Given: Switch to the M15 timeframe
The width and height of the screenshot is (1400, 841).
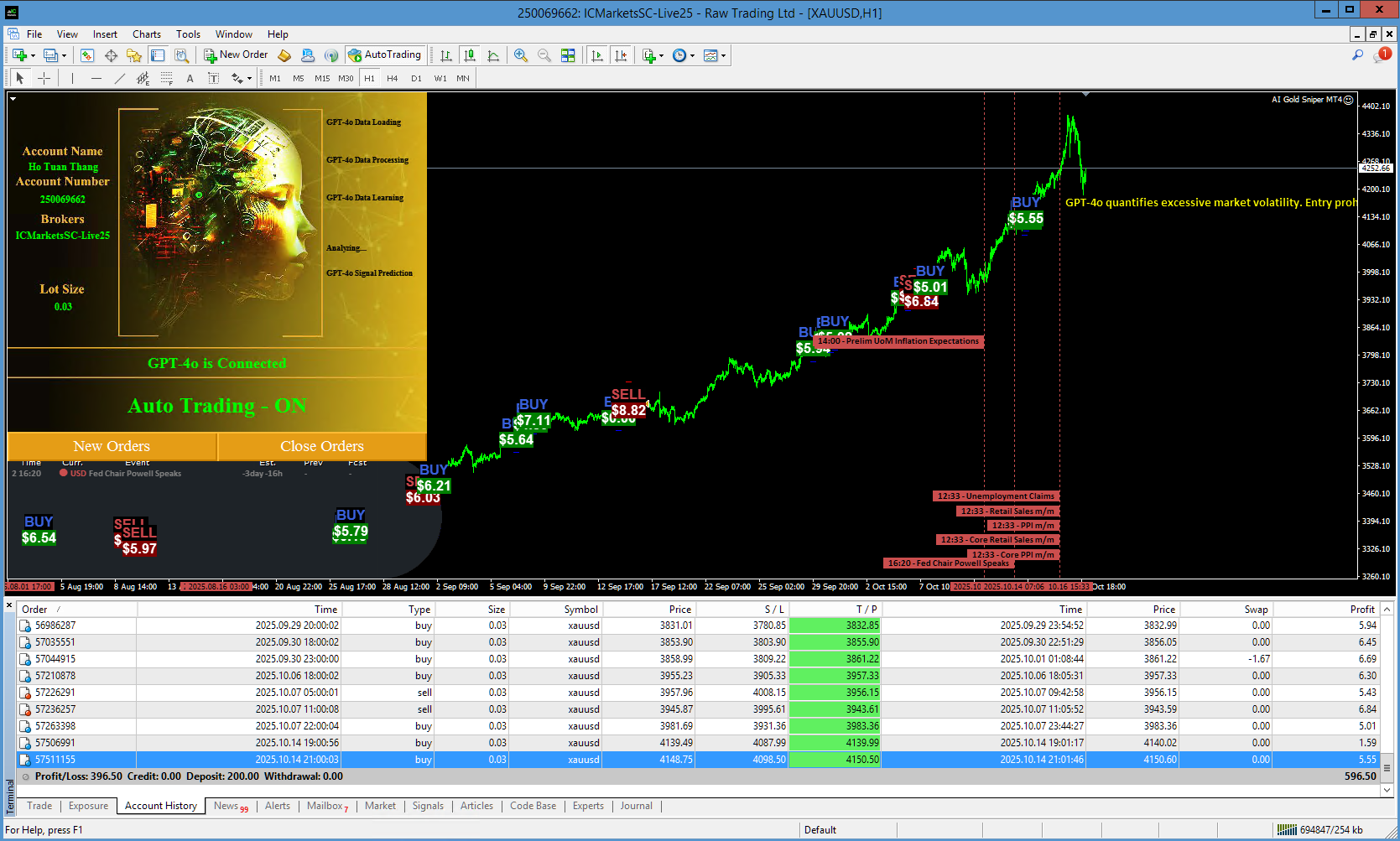Looking at the screenshot, I should click(x=322, y=78).
